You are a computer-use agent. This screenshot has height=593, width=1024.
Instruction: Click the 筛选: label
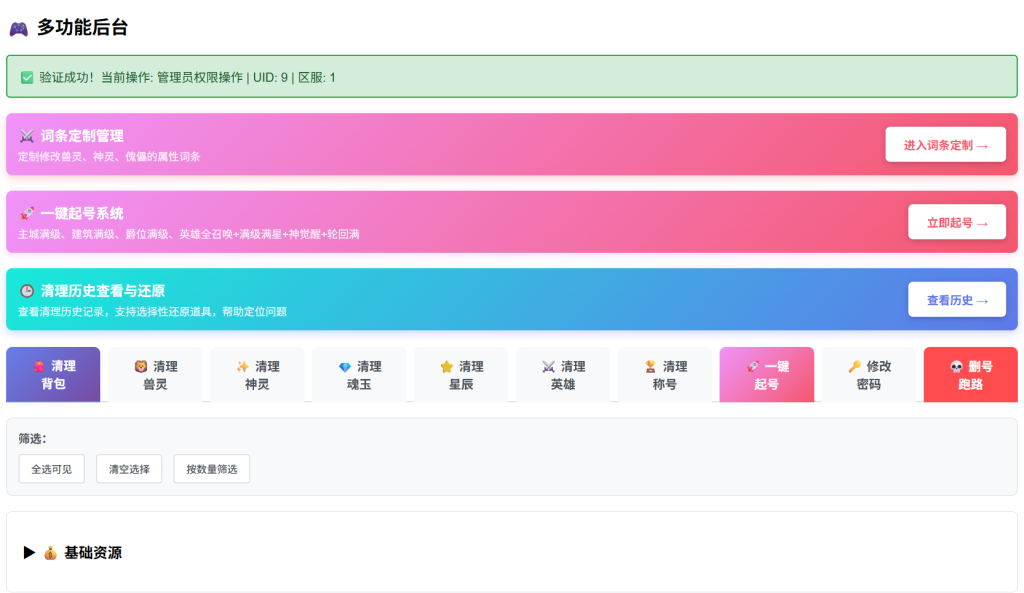(x=33, y=439)
